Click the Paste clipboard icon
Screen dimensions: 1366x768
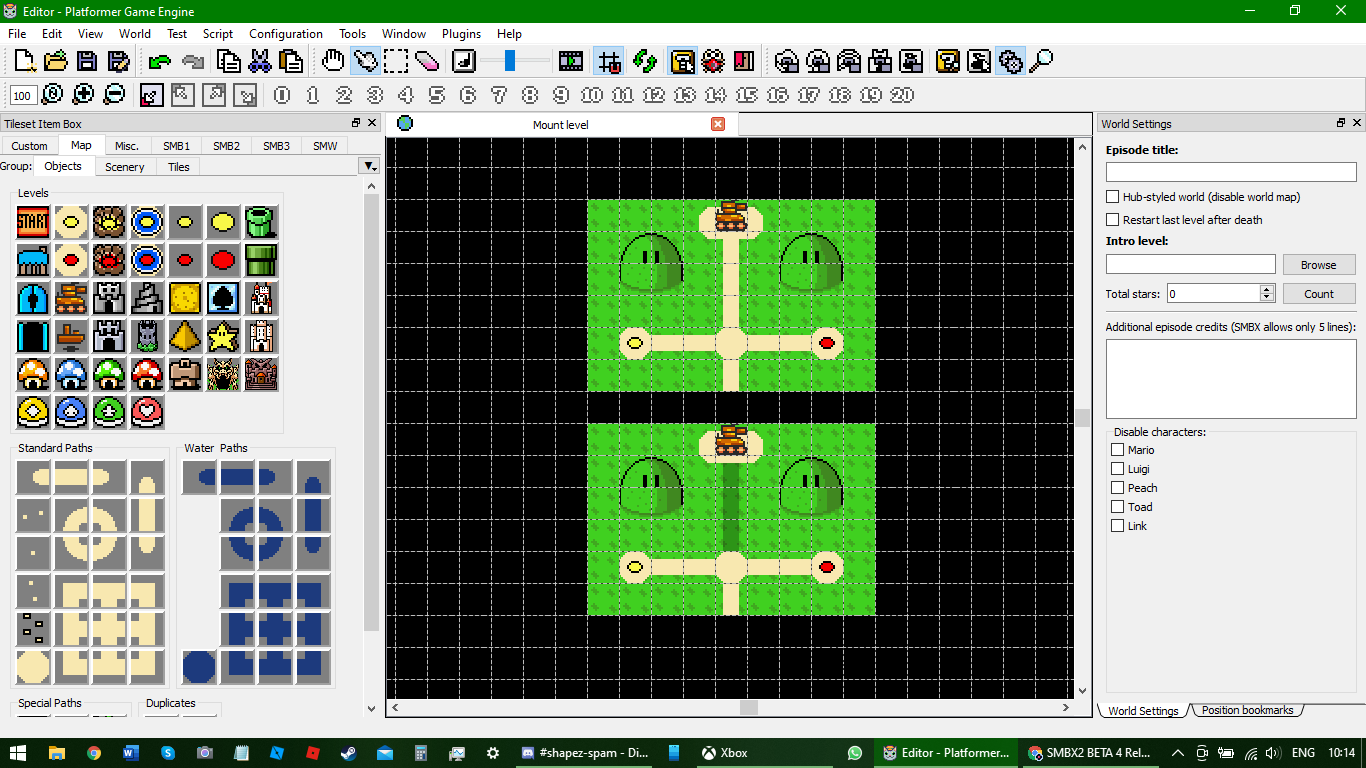click(x=291, y=61)
